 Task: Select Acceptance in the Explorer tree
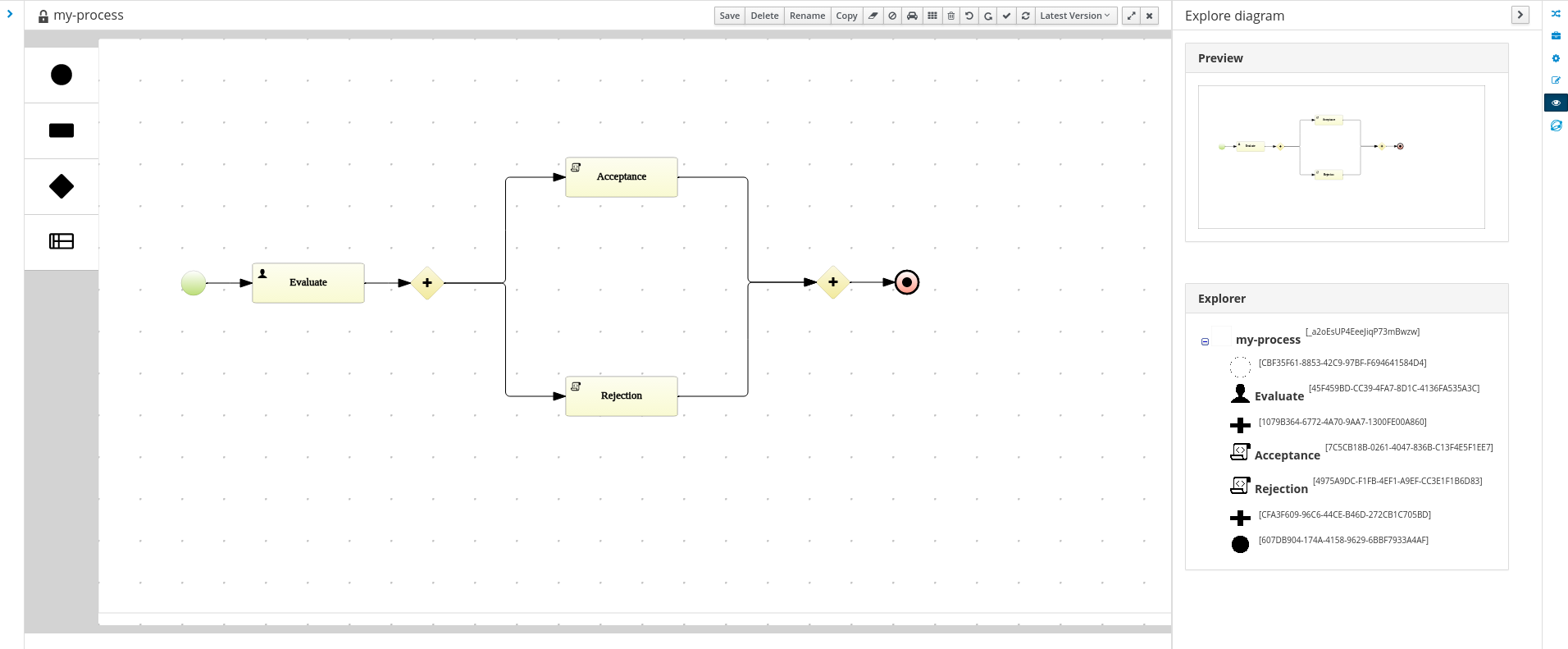1287,455
